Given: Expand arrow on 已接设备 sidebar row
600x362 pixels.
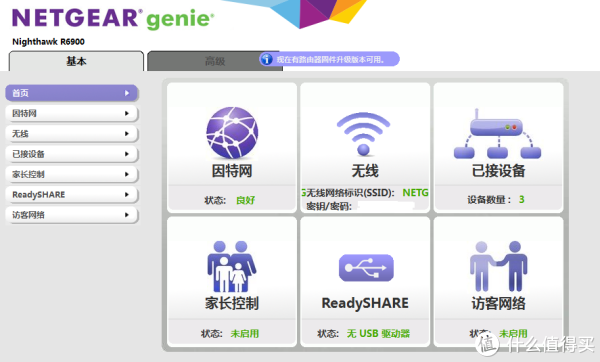Looking at the screenshot, I should 127,154.
